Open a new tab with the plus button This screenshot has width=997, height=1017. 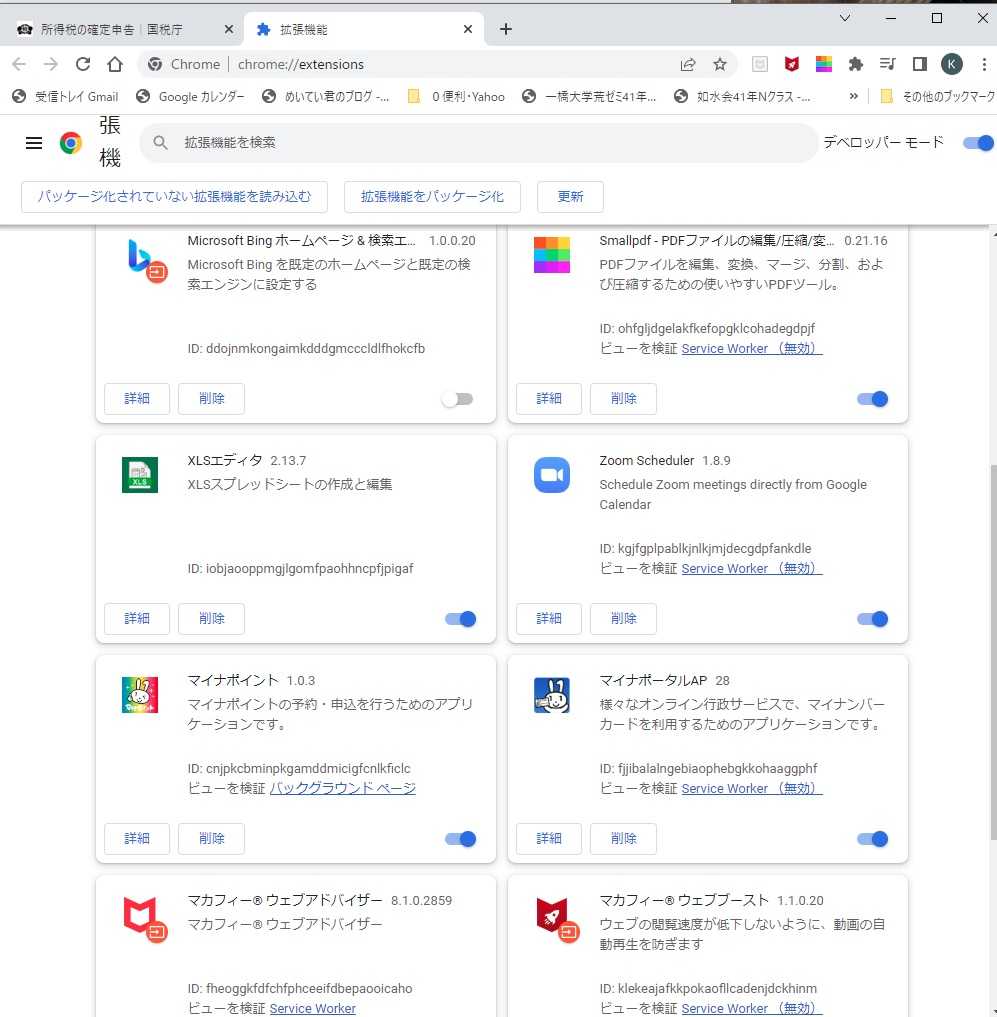point(506,30)
